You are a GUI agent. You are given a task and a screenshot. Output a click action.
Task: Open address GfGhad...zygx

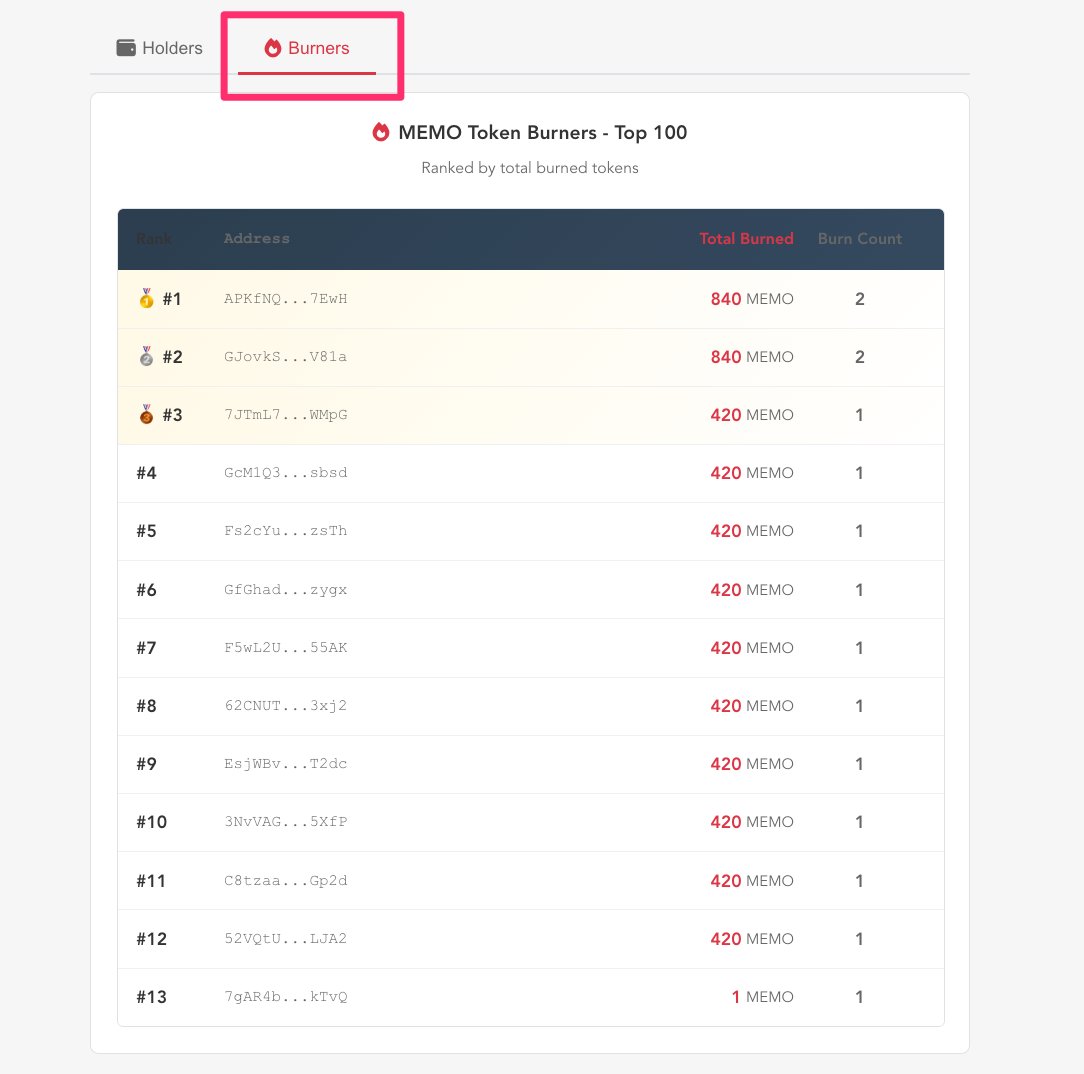click(x=286, y=590)
